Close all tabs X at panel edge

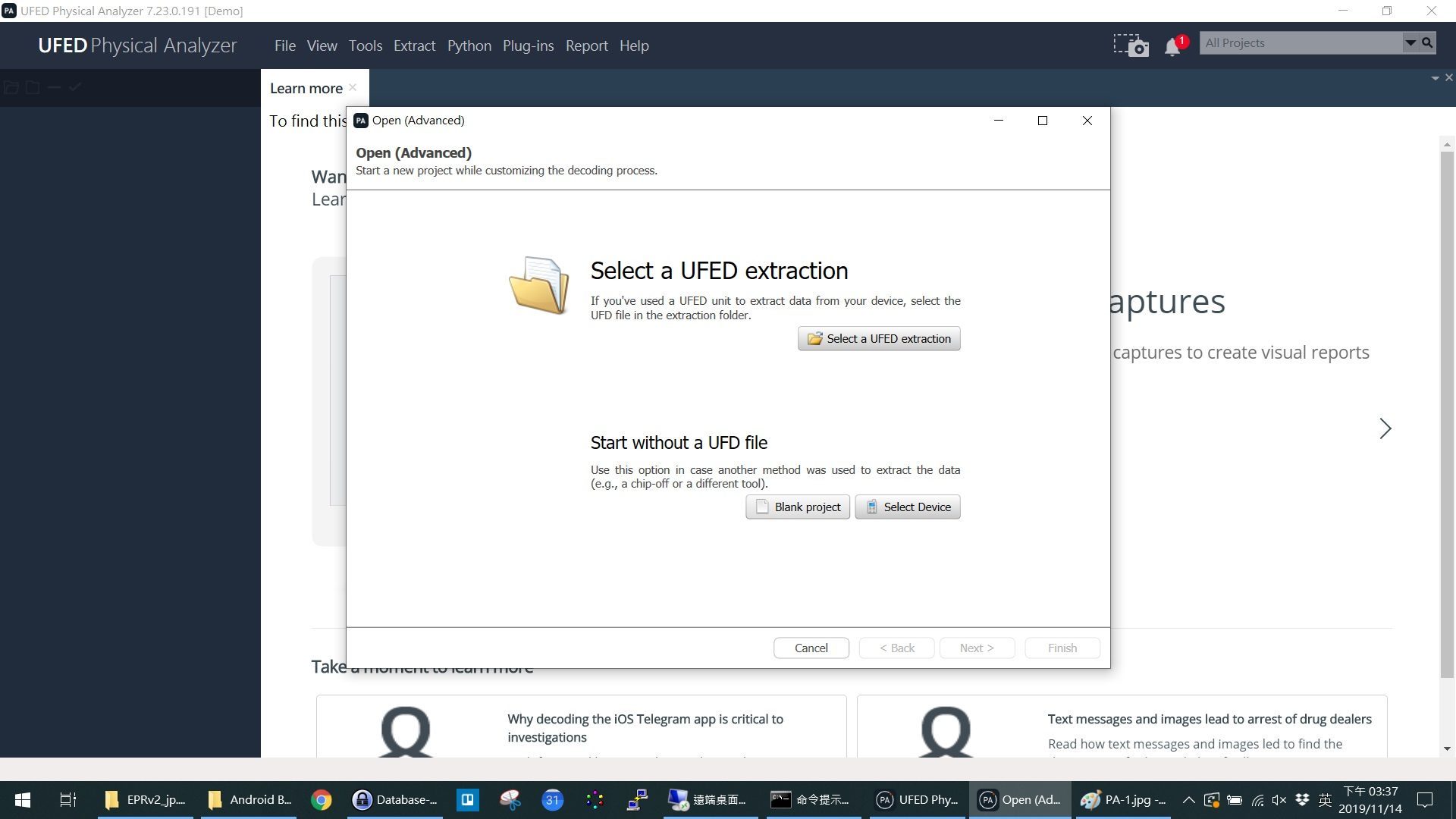pos(1449,77)
